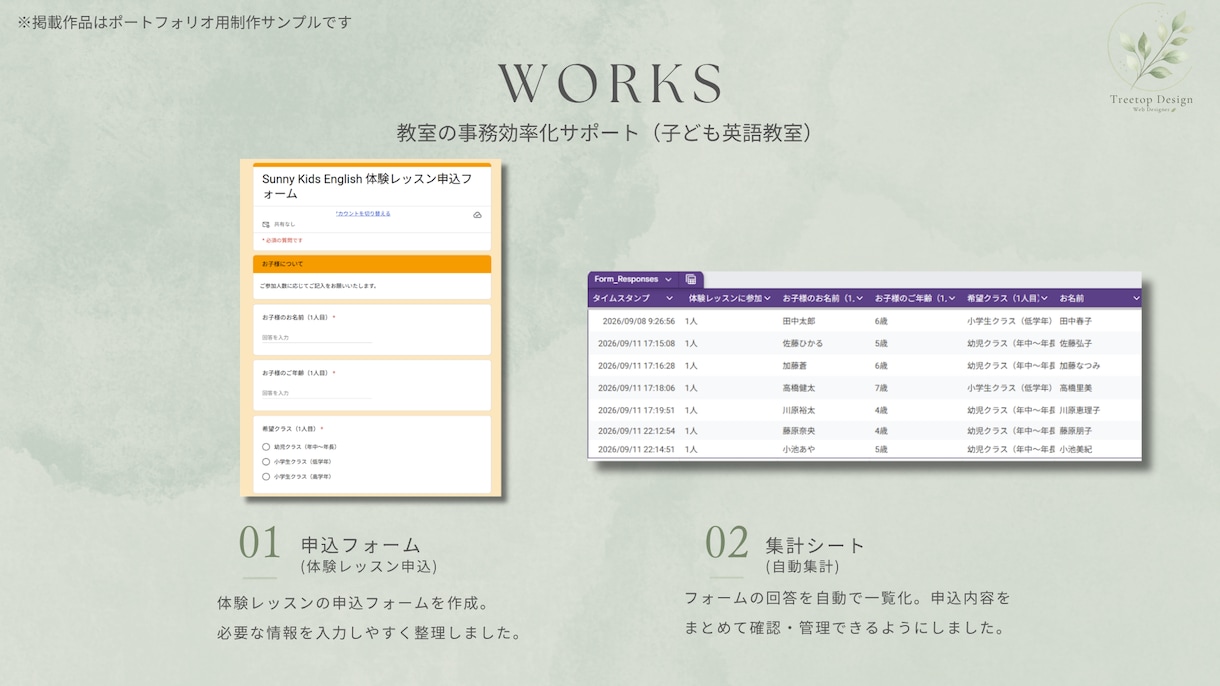Image resolution: width=1220 pixels, height=686 pixels.
Task: Click the age cell 7歳
Action: click(881, 388)
